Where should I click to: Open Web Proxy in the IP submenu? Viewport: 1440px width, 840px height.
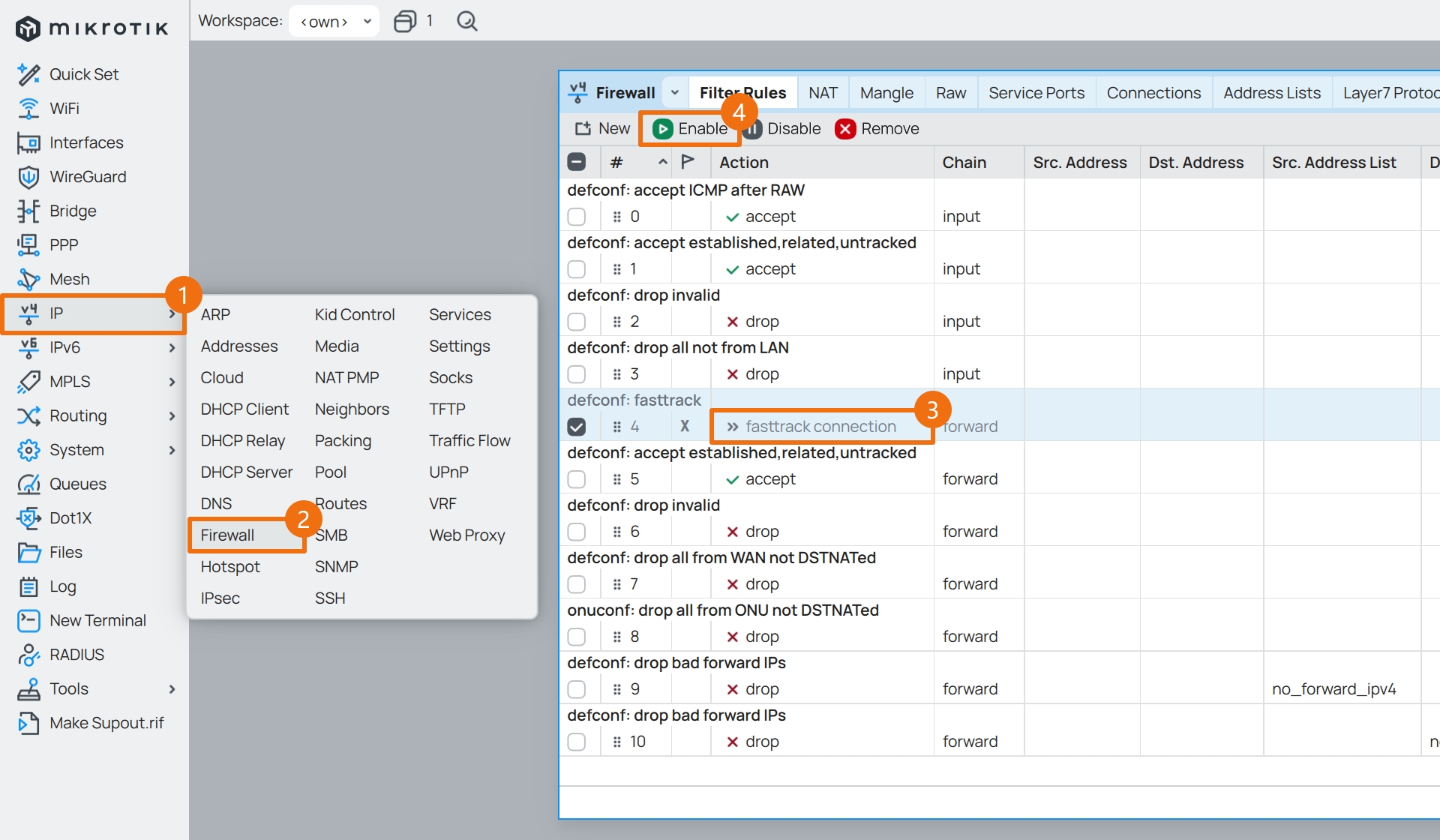coord(467,535)
